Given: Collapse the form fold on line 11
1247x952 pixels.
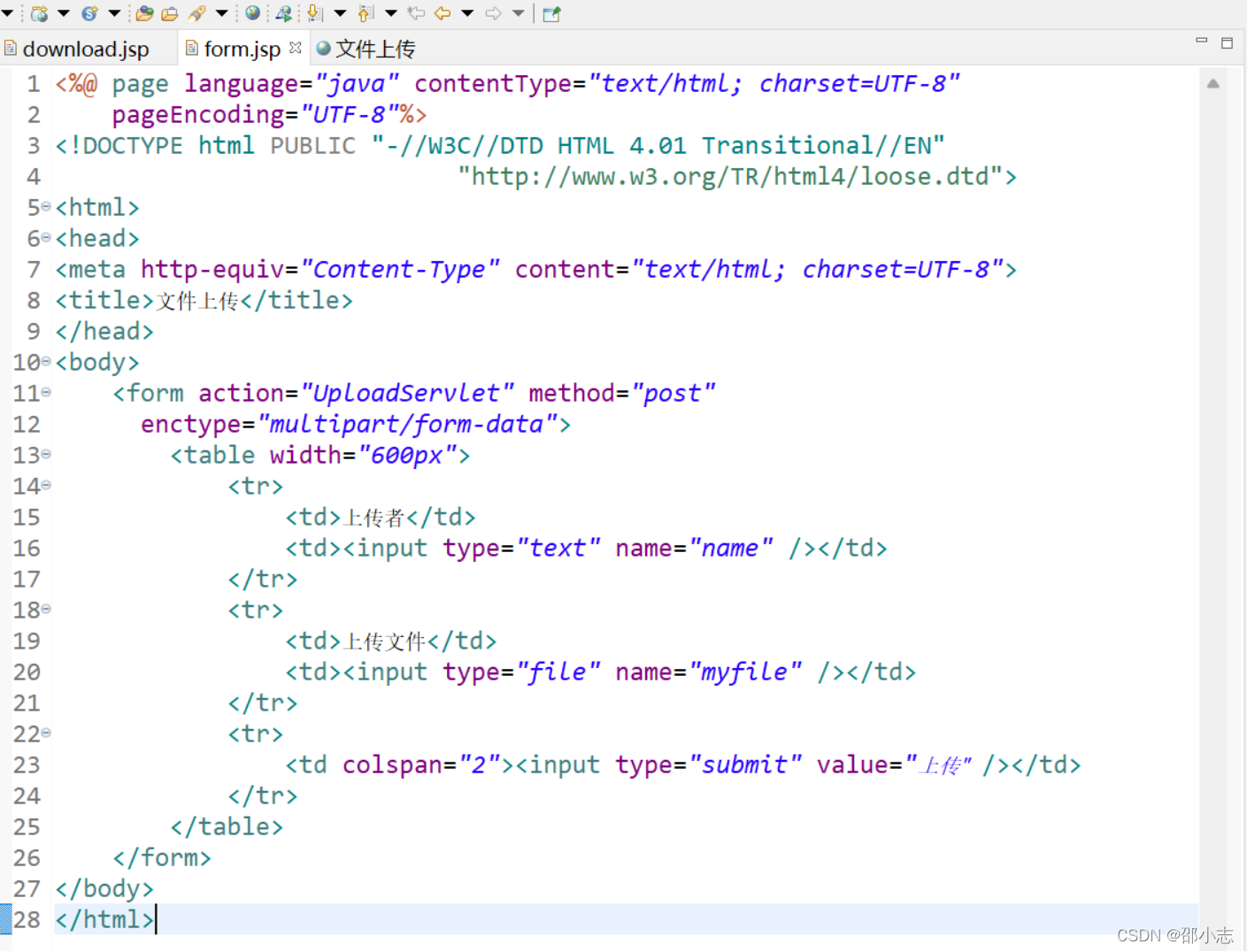Looking at the screenshot, I should click(46, 393).
